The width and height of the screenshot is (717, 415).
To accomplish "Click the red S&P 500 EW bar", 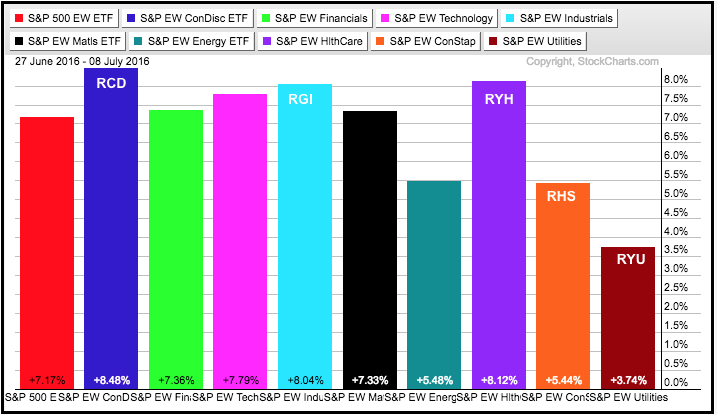I will [46, 250].
